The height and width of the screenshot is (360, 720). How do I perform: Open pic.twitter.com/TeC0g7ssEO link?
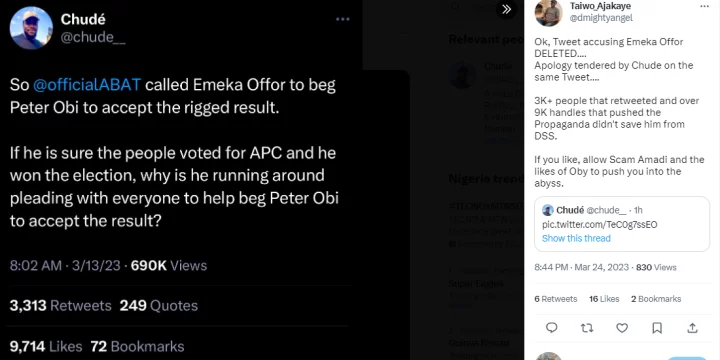pos(599,225)
